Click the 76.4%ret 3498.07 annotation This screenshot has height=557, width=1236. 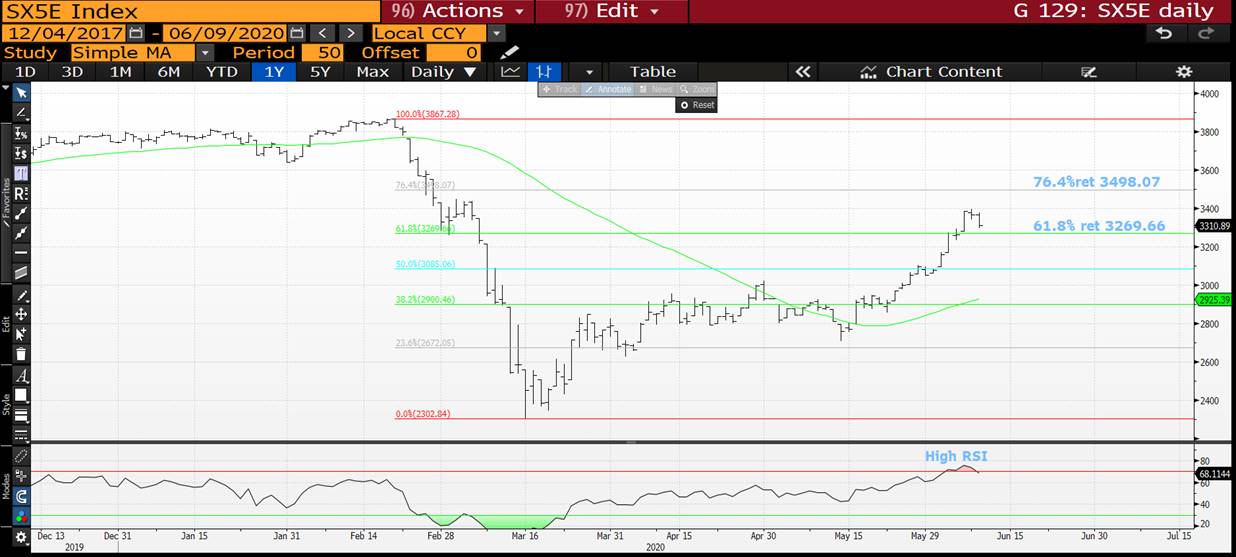tap(1097, 182)
